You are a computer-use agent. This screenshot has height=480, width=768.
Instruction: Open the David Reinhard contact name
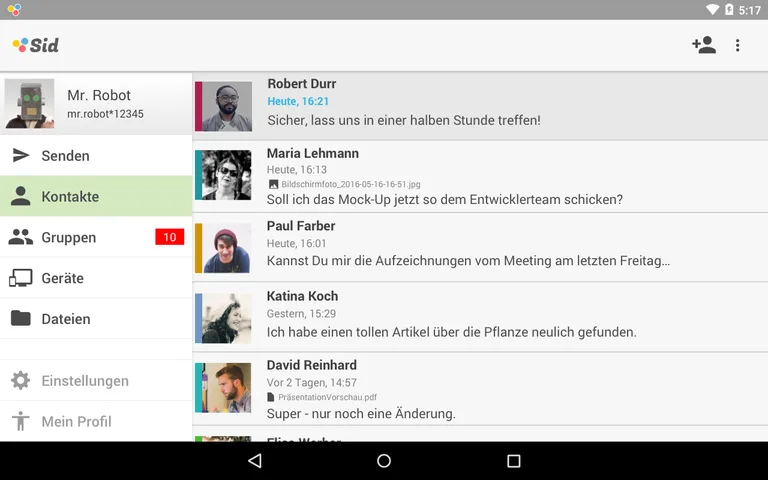[312, 365]
